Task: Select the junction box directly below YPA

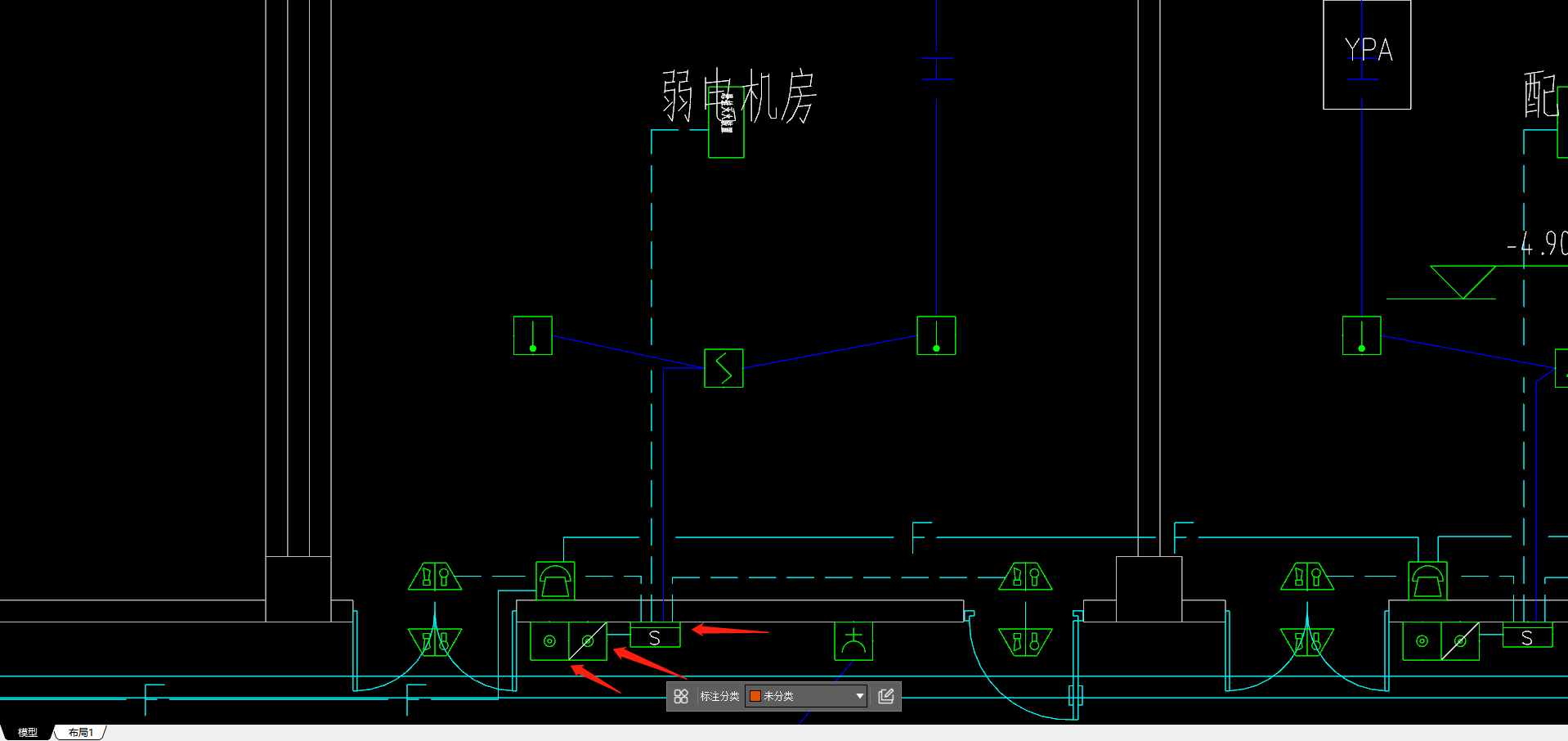Action: [1362, 335]
